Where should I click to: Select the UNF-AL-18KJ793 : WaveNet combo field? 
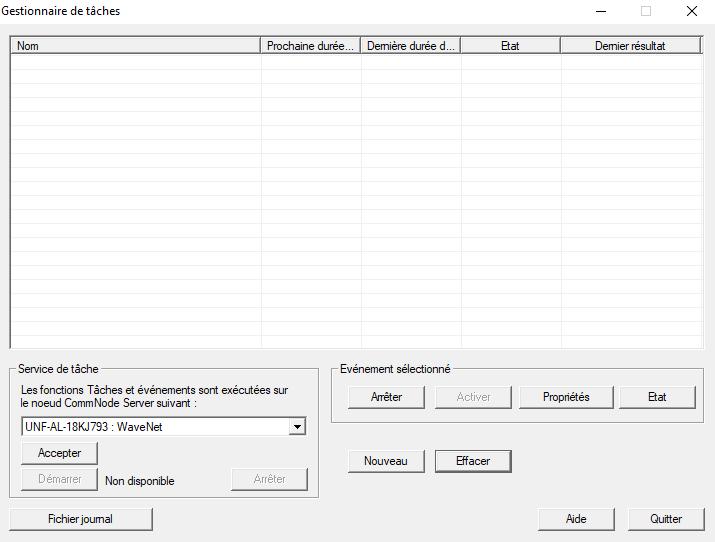click(154, 427)
